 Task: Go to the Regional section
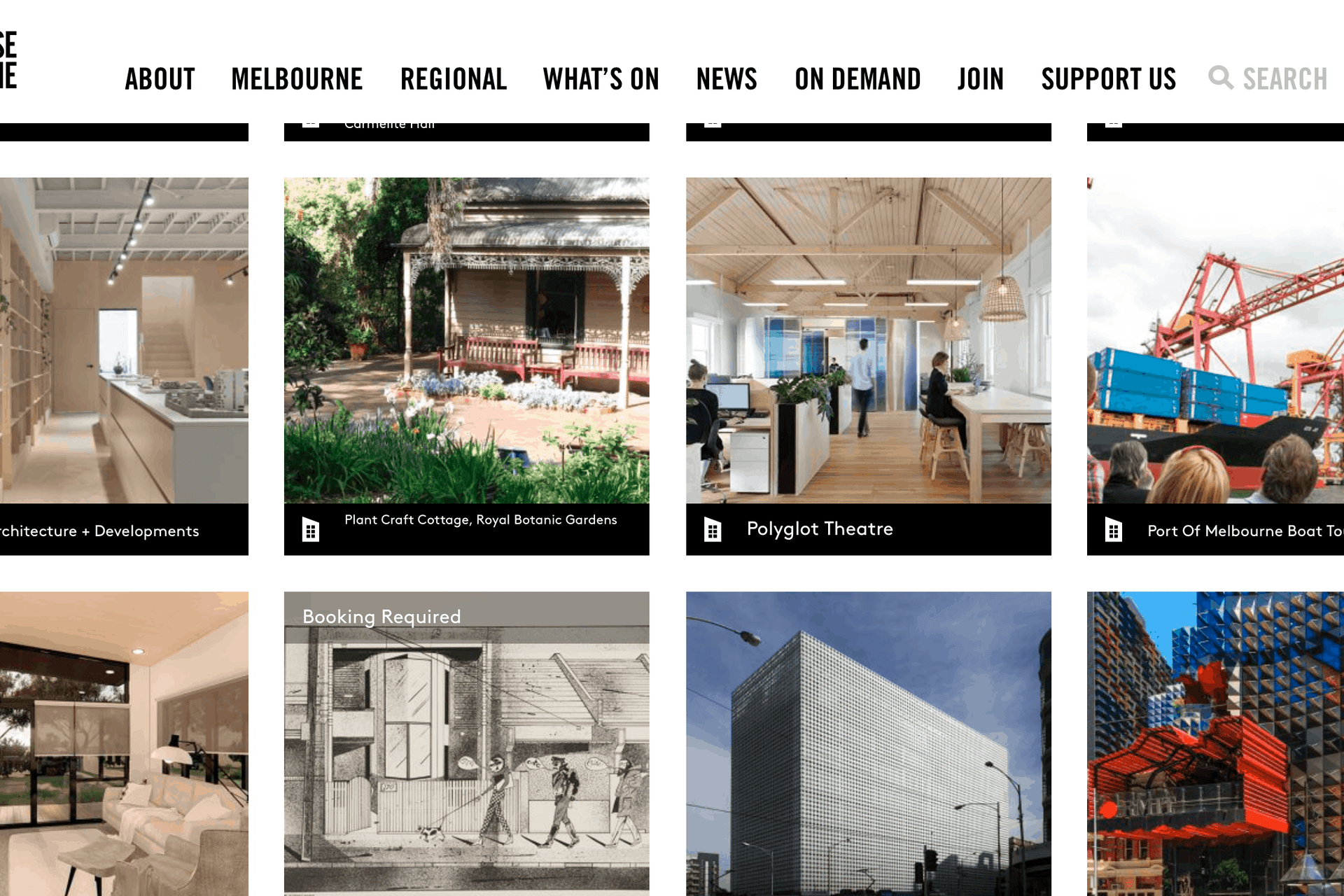coord(454,79)
